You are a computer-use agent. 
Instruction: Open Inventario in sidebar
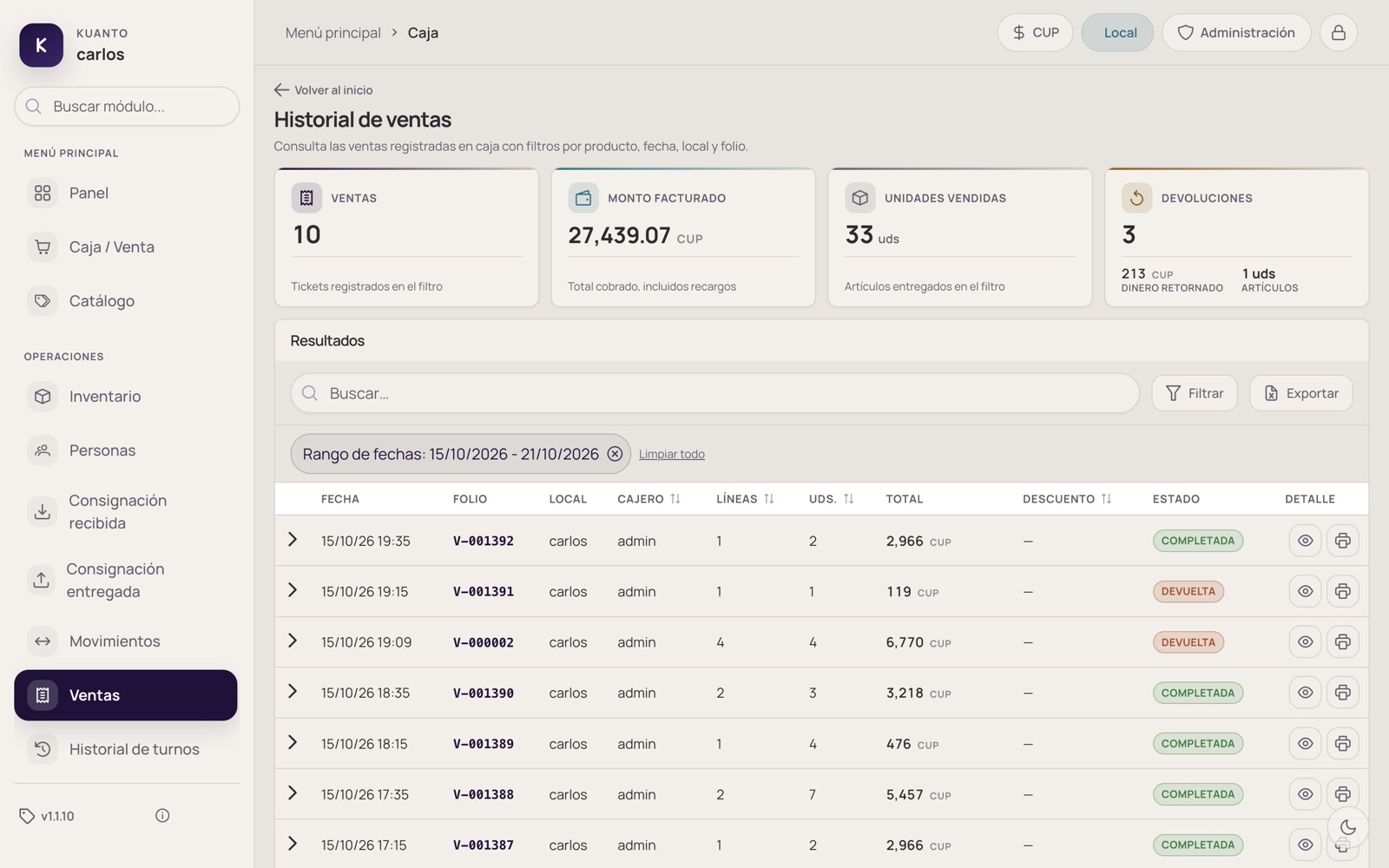(x=126, y=397)
